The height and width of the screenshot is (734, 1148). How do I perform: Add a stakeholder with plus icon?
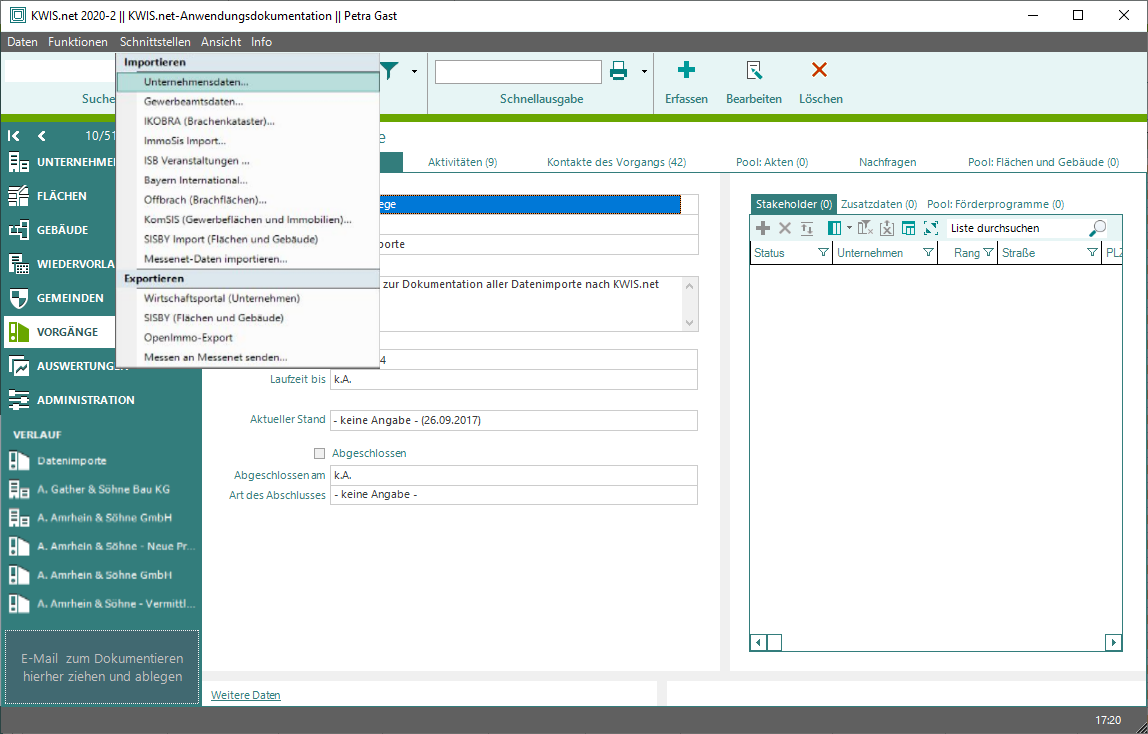[x=763, y=228]
